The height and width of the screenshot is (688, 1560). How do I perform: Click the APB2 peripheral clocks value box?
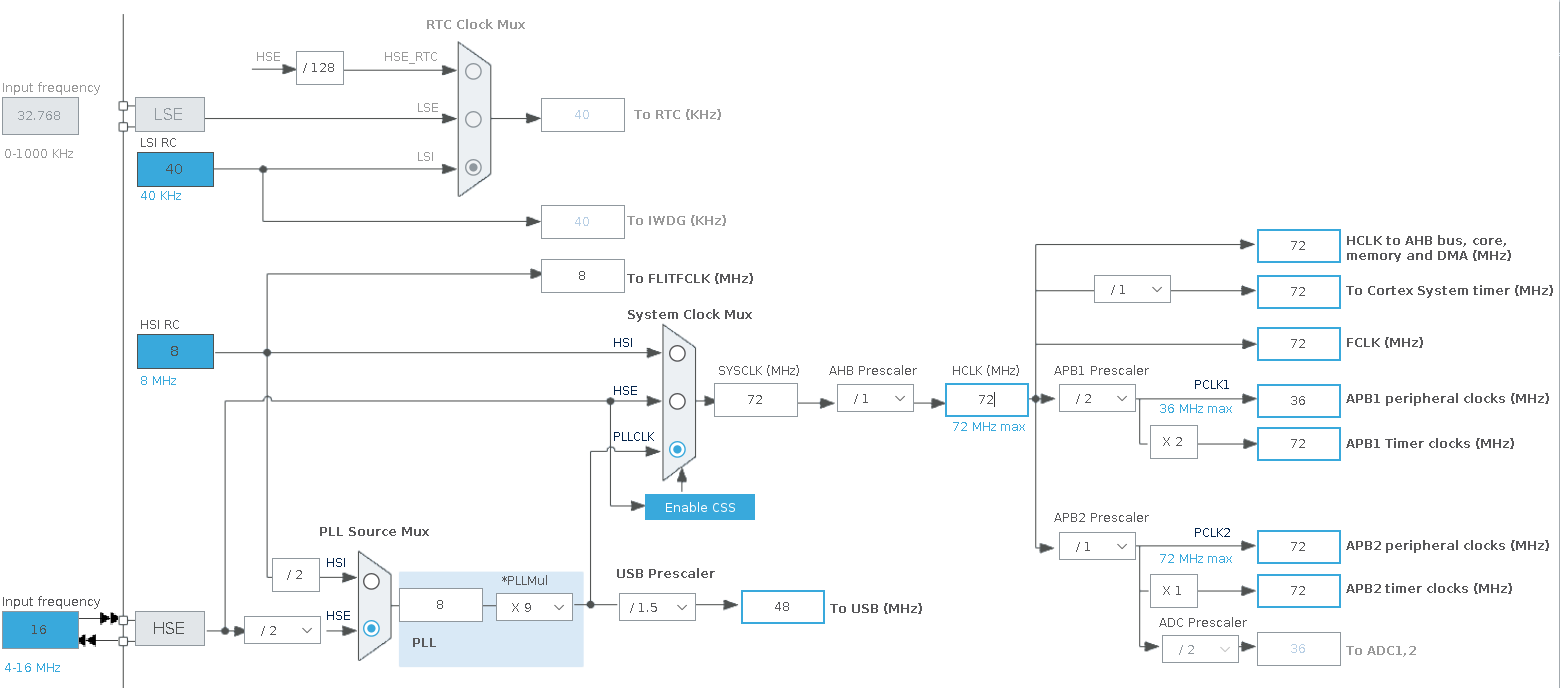tap(1298, 547)
